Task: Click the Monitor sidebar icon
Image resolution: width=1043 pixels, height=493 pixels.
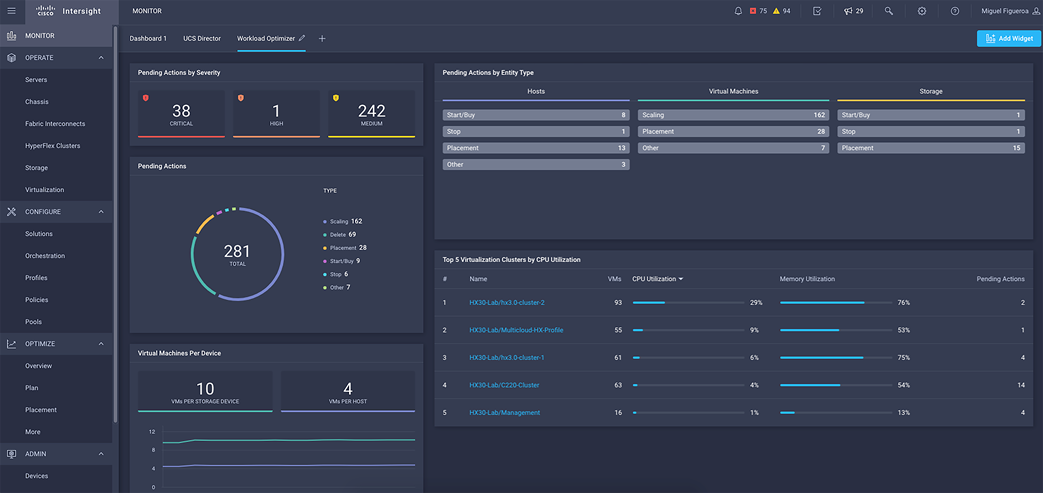Action: point(11,35)
